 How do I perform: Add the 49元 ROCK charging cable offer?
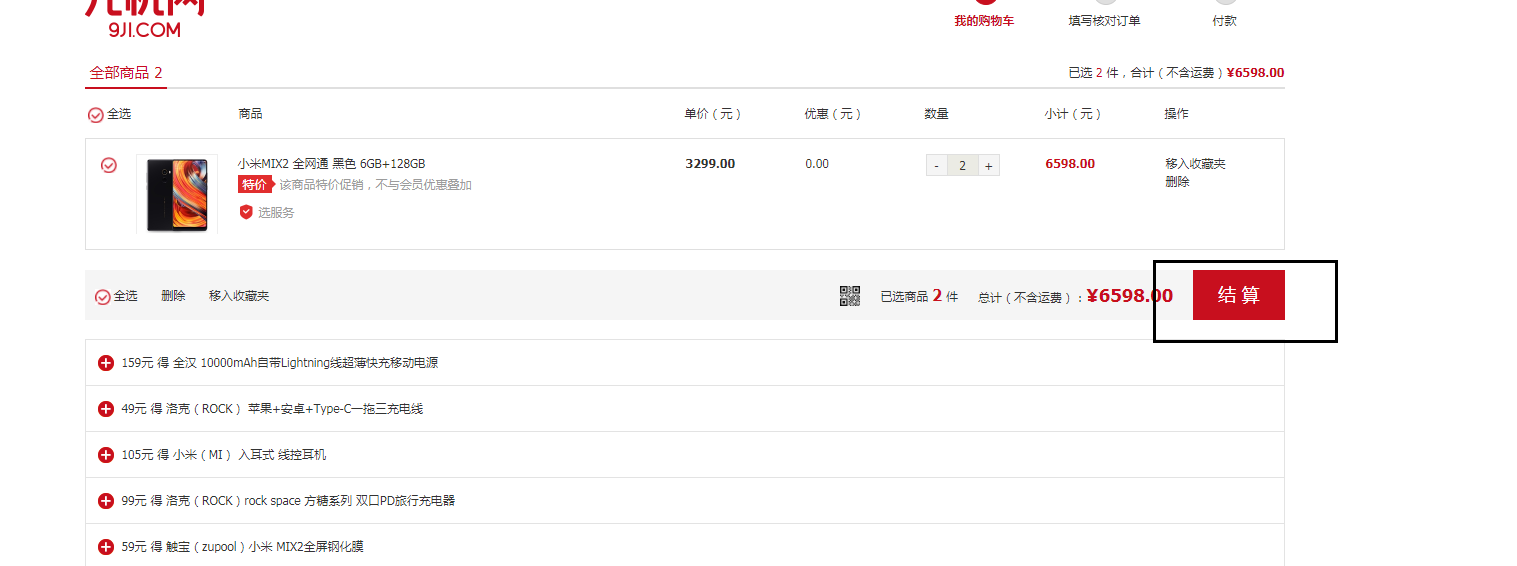105,409
